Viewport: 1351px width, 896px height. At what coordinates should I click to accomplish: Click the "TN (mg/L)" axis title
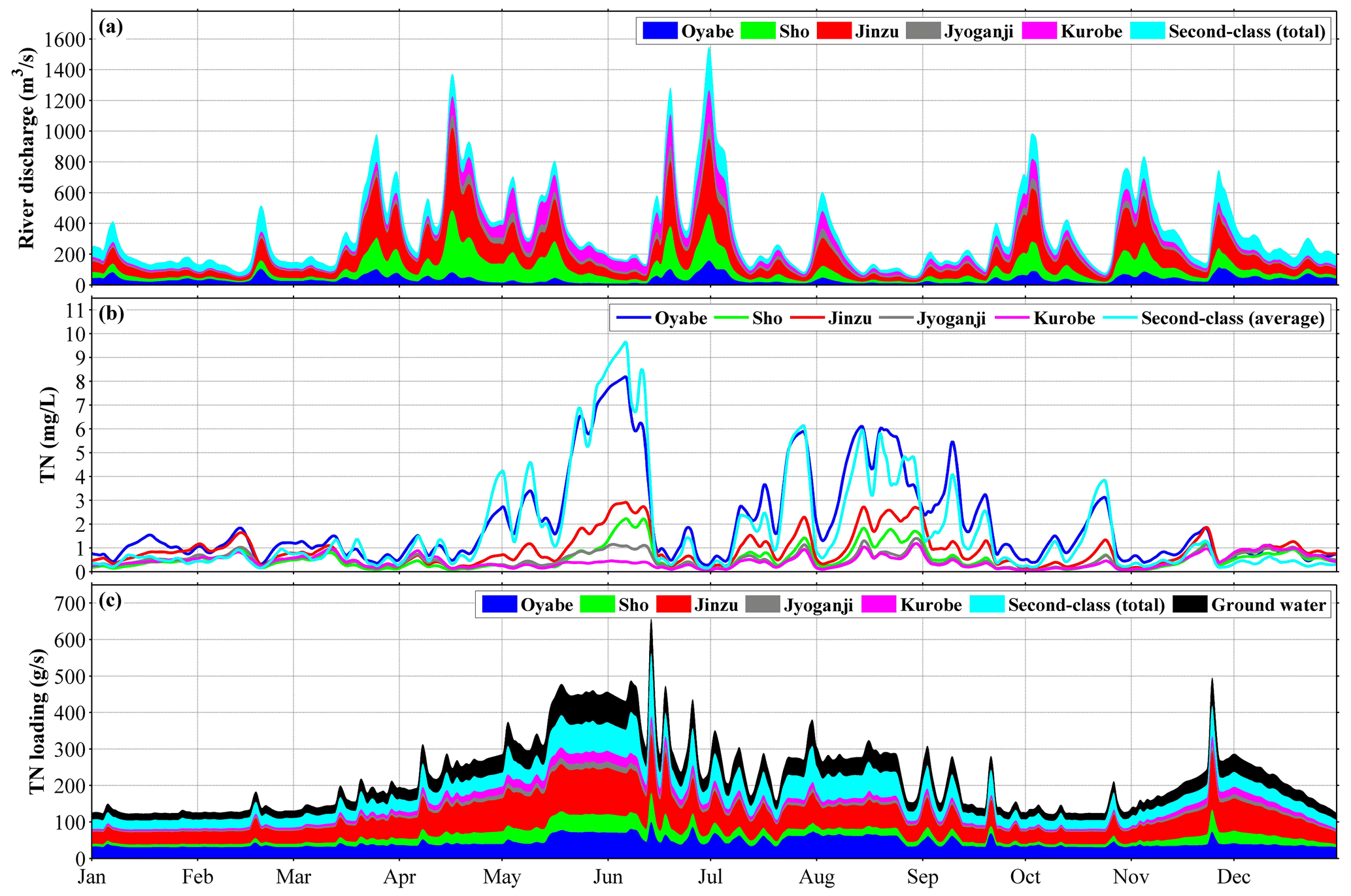(x=48, y=435)
